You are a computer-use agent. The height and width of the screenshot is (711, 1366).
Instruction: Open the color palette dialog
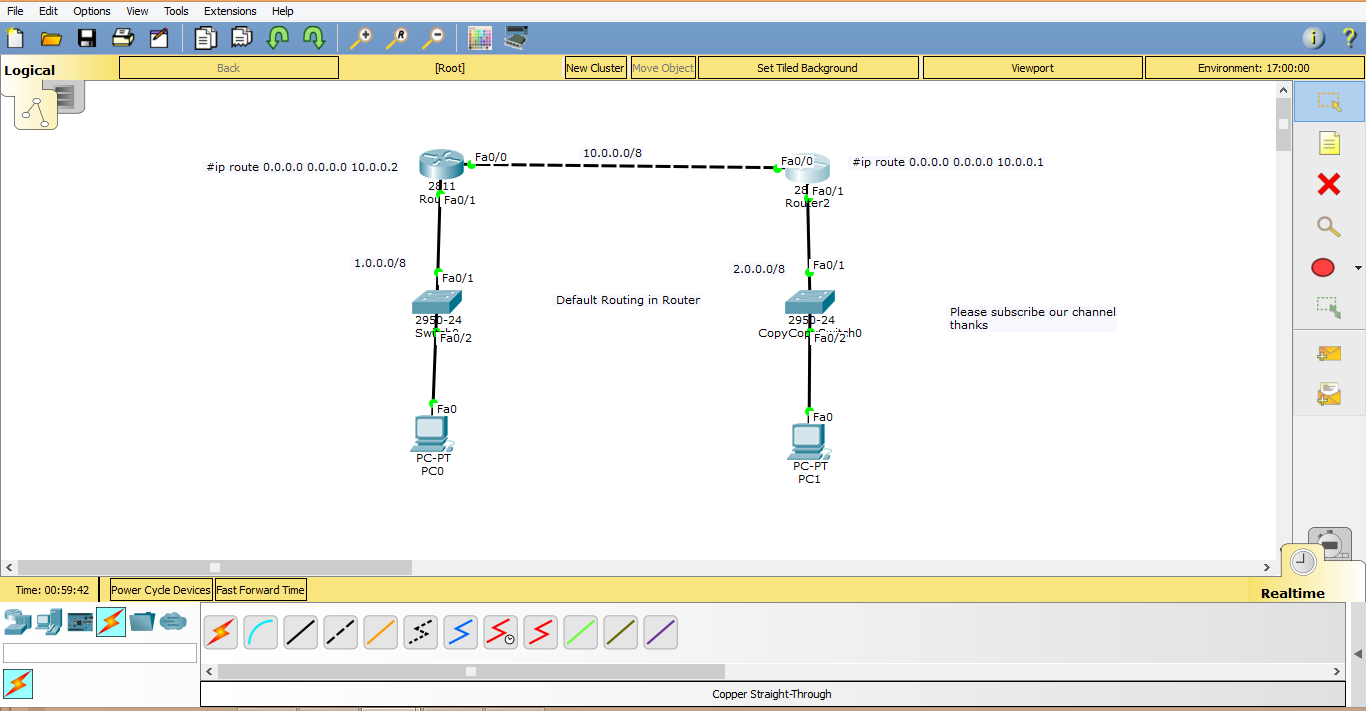coord(479,38)
